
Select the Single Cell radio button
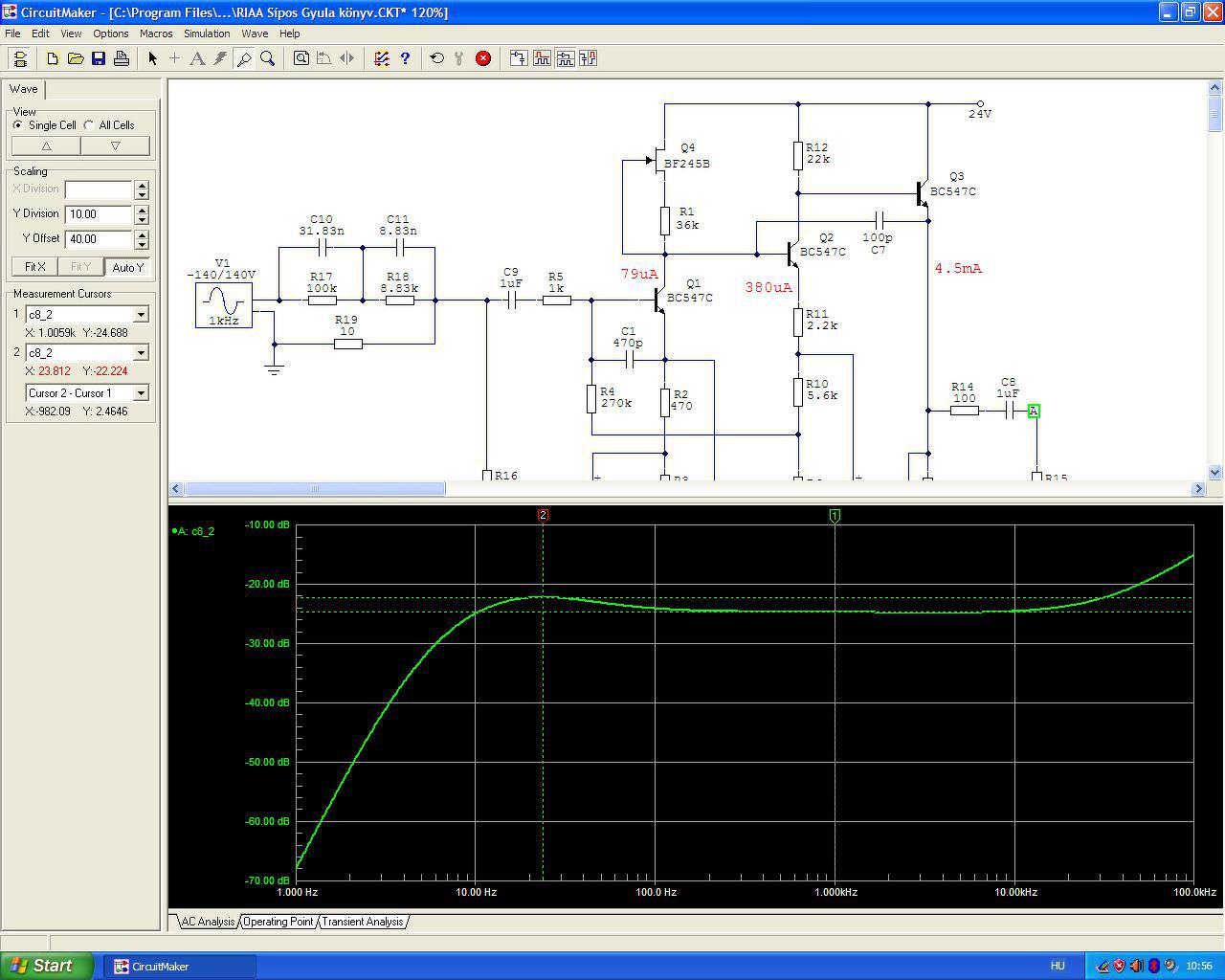[x=18, y=125]
